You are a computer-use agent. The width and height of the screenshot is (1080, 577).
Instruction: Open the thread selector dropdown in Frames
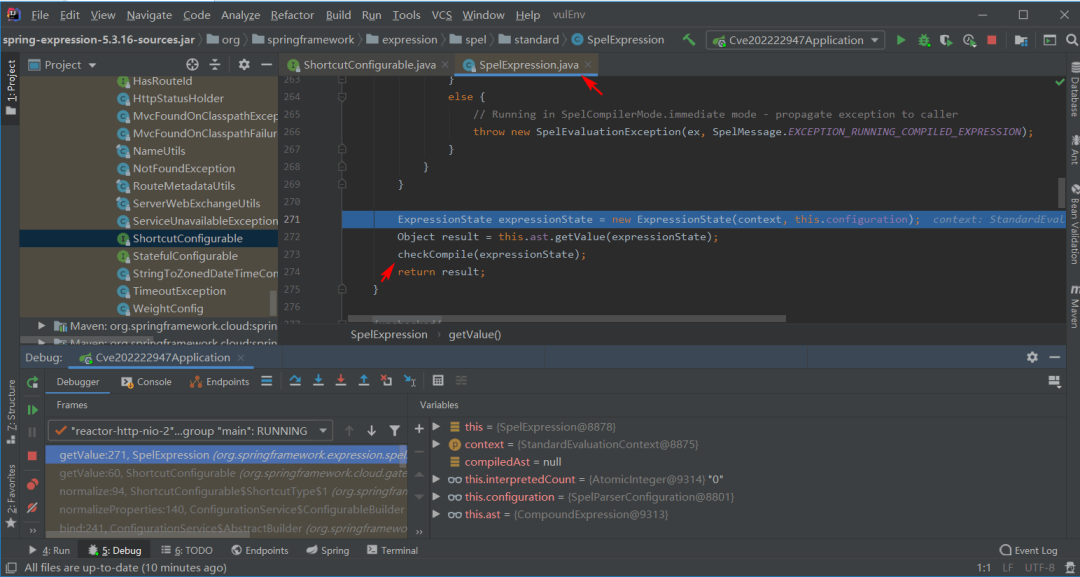coord(188,431)
